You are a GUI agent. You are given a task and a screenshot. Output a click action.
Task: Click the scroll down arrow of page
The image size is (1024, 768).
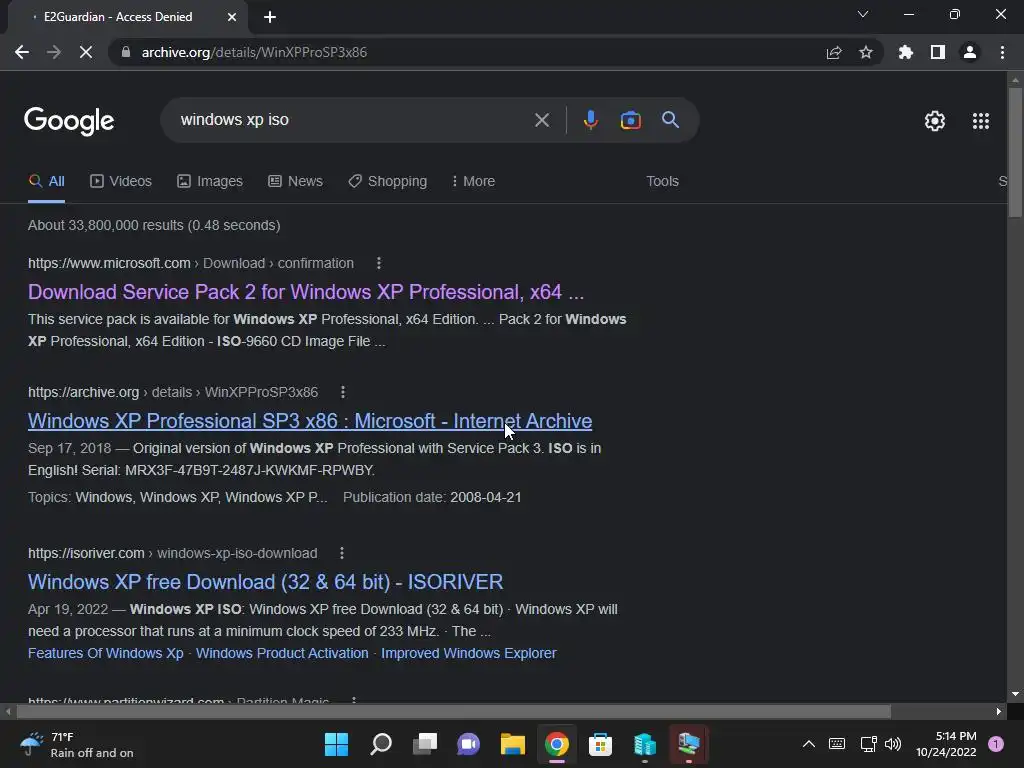point(1015,694)
